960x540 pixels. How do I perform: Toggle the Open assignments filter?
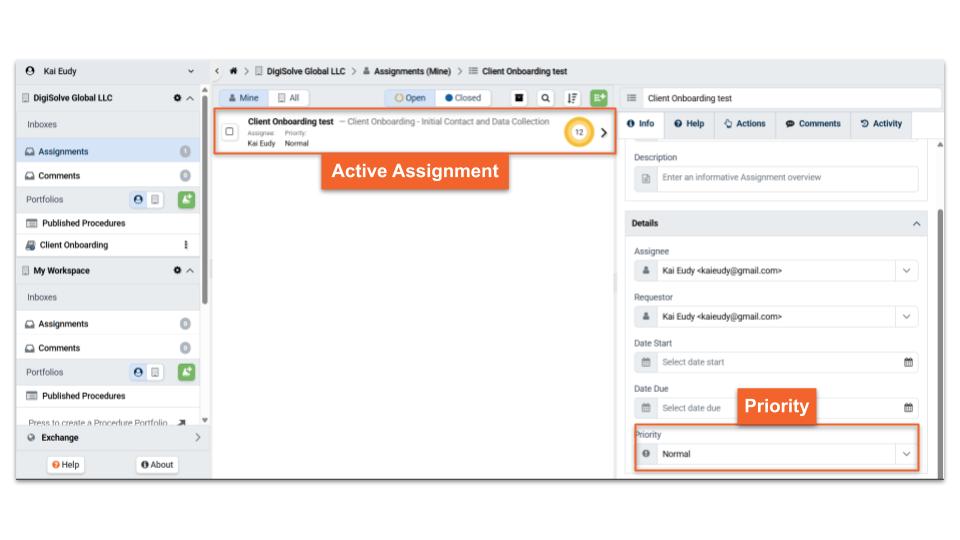tap(410, 98)
